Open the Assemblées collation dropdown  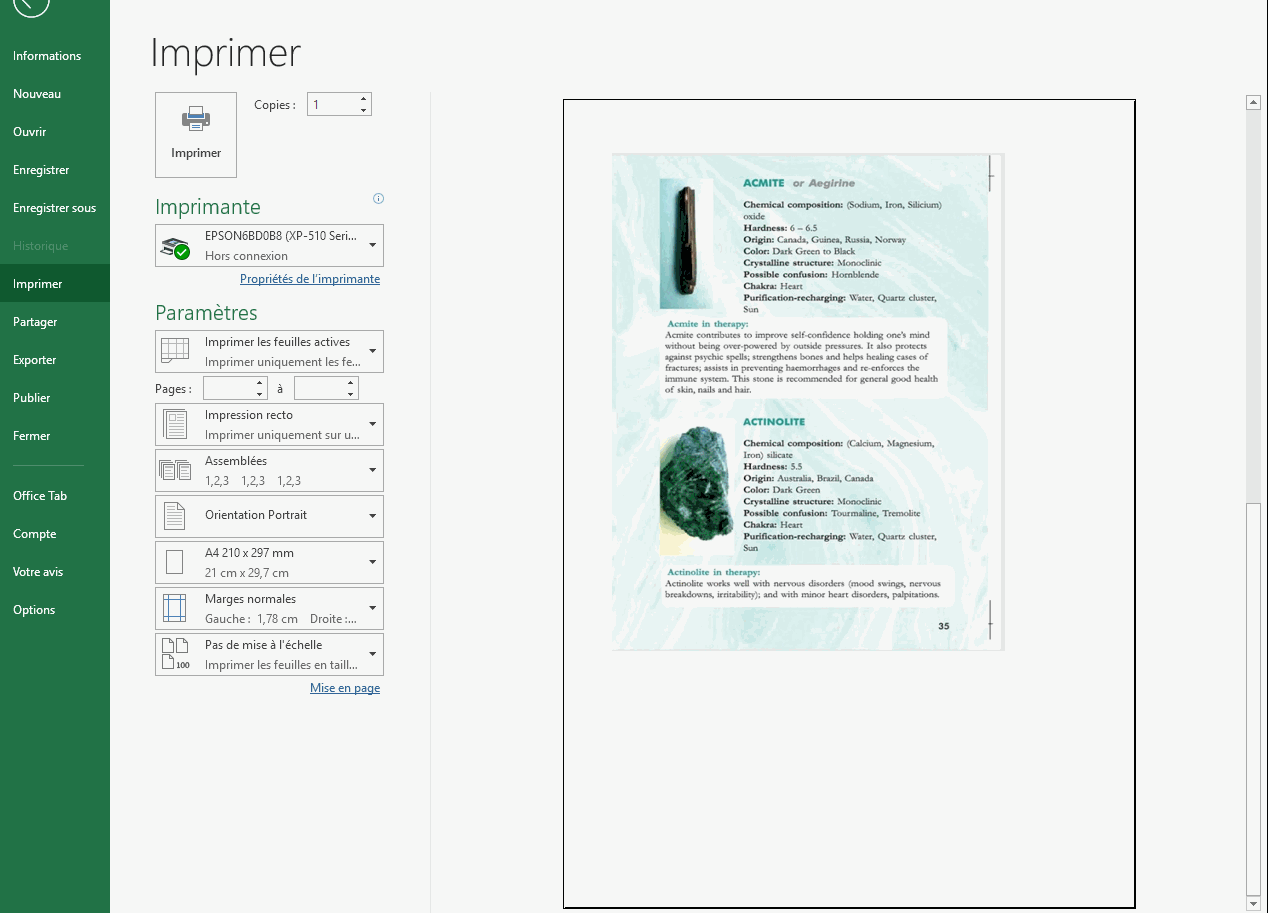point(269,470)
